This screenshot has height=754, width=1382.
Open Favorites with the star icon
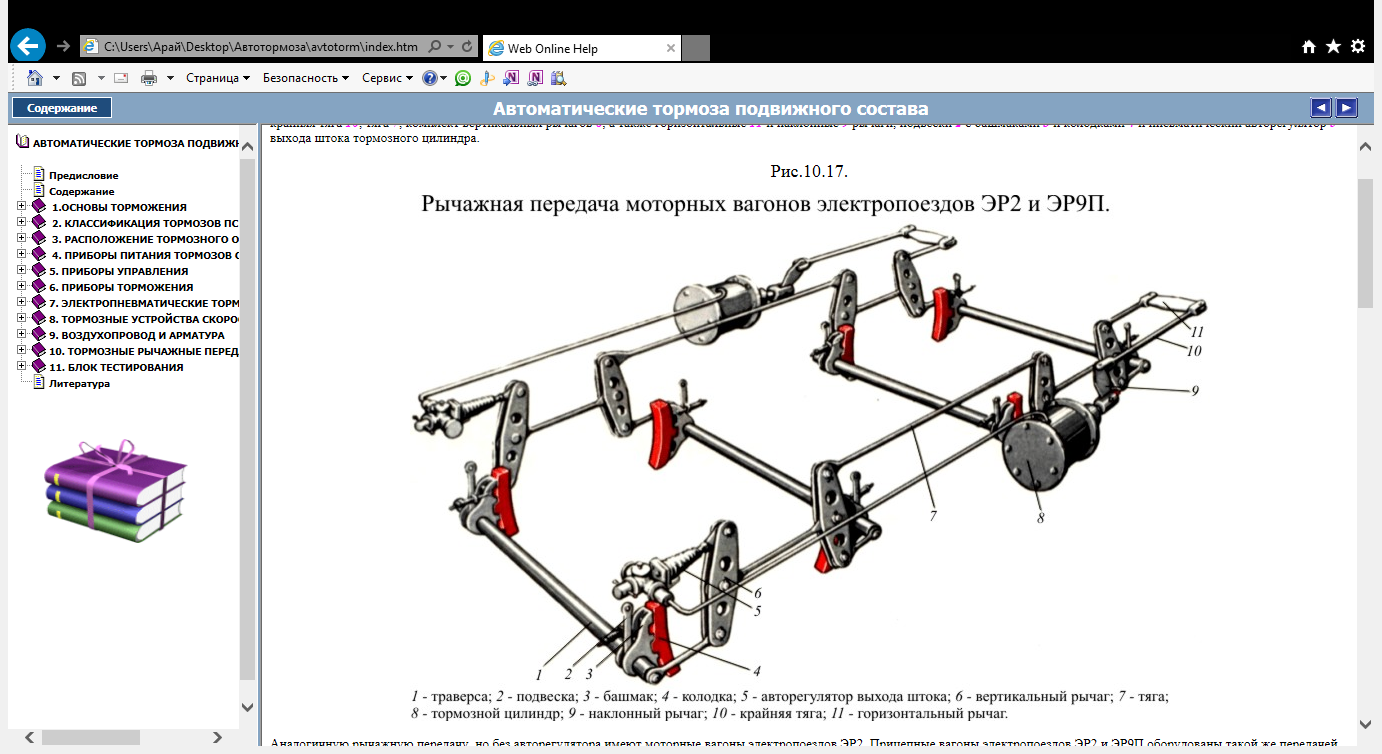pyautogui.click(x=1333, y=47)
